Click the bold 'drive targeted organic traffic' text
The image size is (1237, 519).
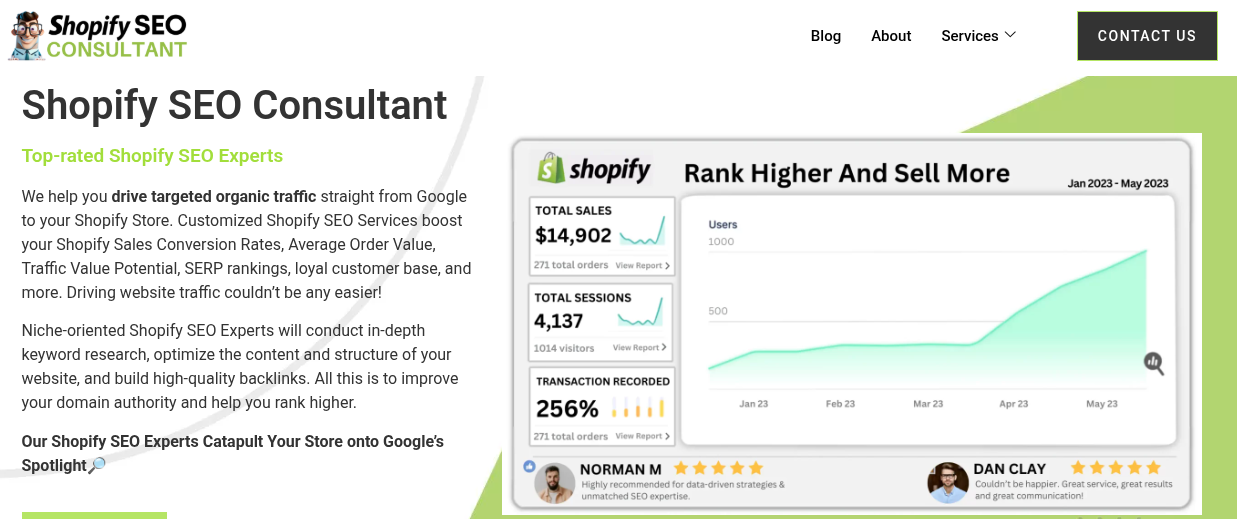[214, 196]
